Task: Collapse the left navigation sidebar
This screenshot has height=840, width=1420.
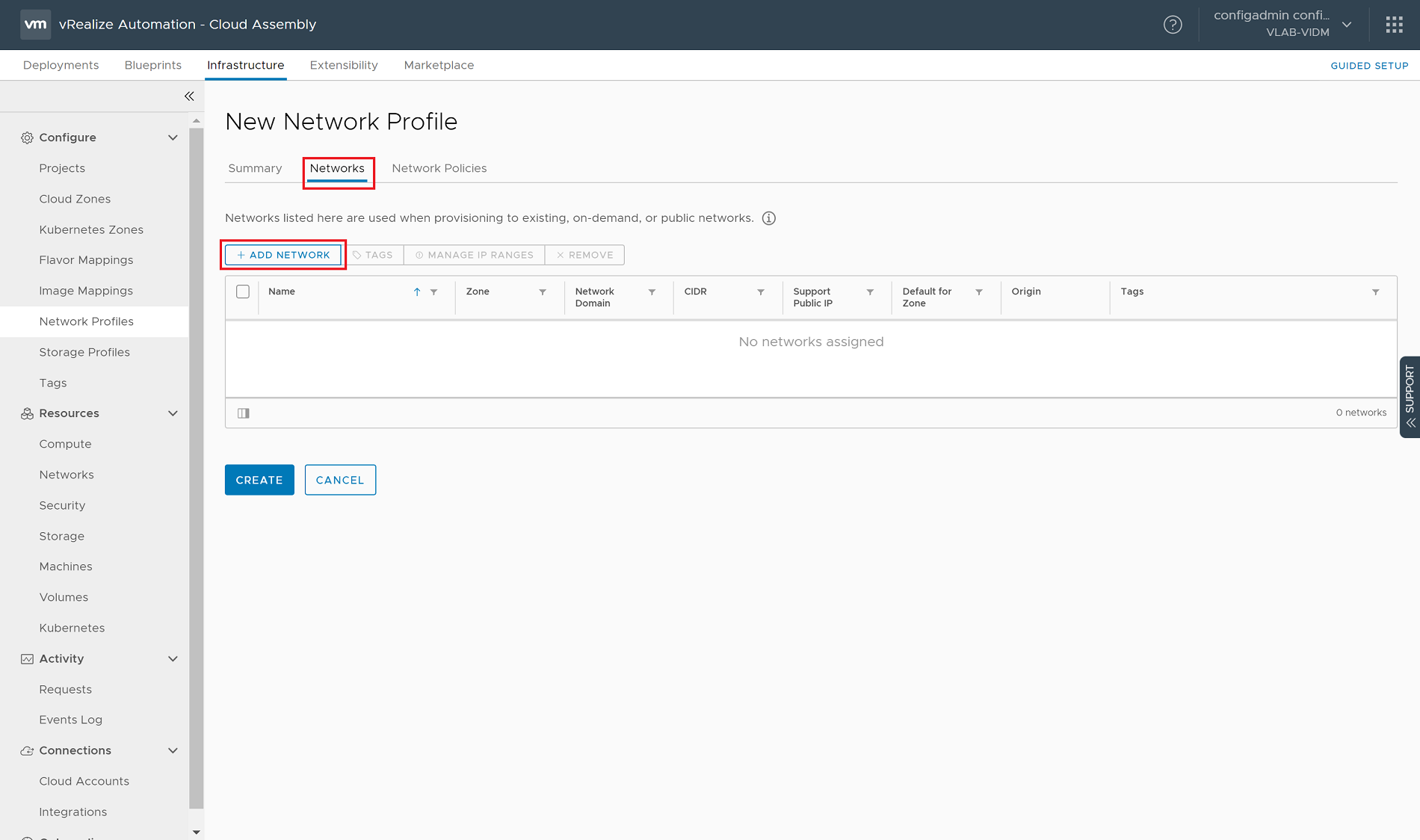Action: tap(188, 96)
